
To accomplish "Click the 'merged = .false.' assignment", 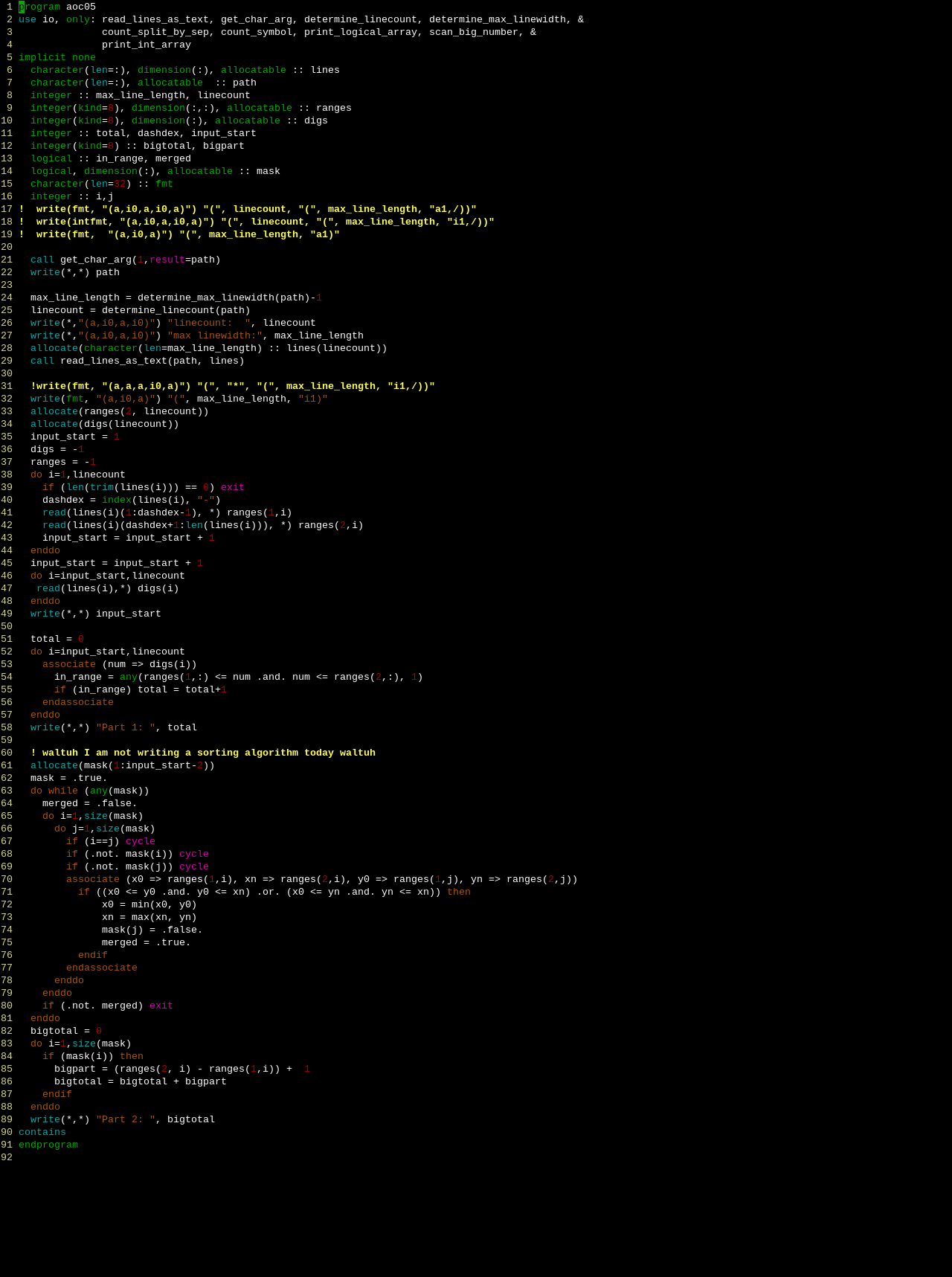I will pos(90,803).
